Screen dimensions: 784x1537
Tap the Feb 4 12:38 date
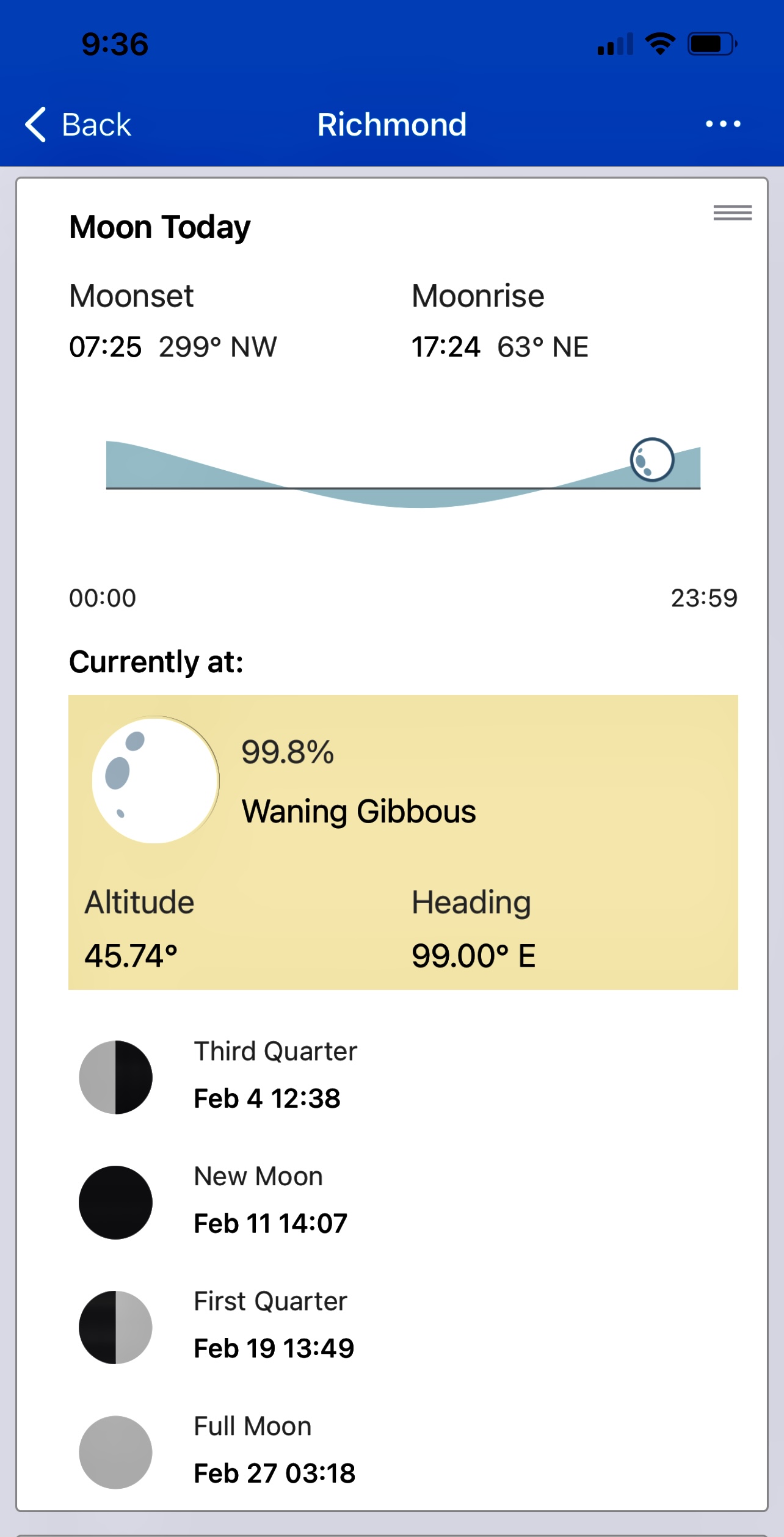[x=267, y=1099]
